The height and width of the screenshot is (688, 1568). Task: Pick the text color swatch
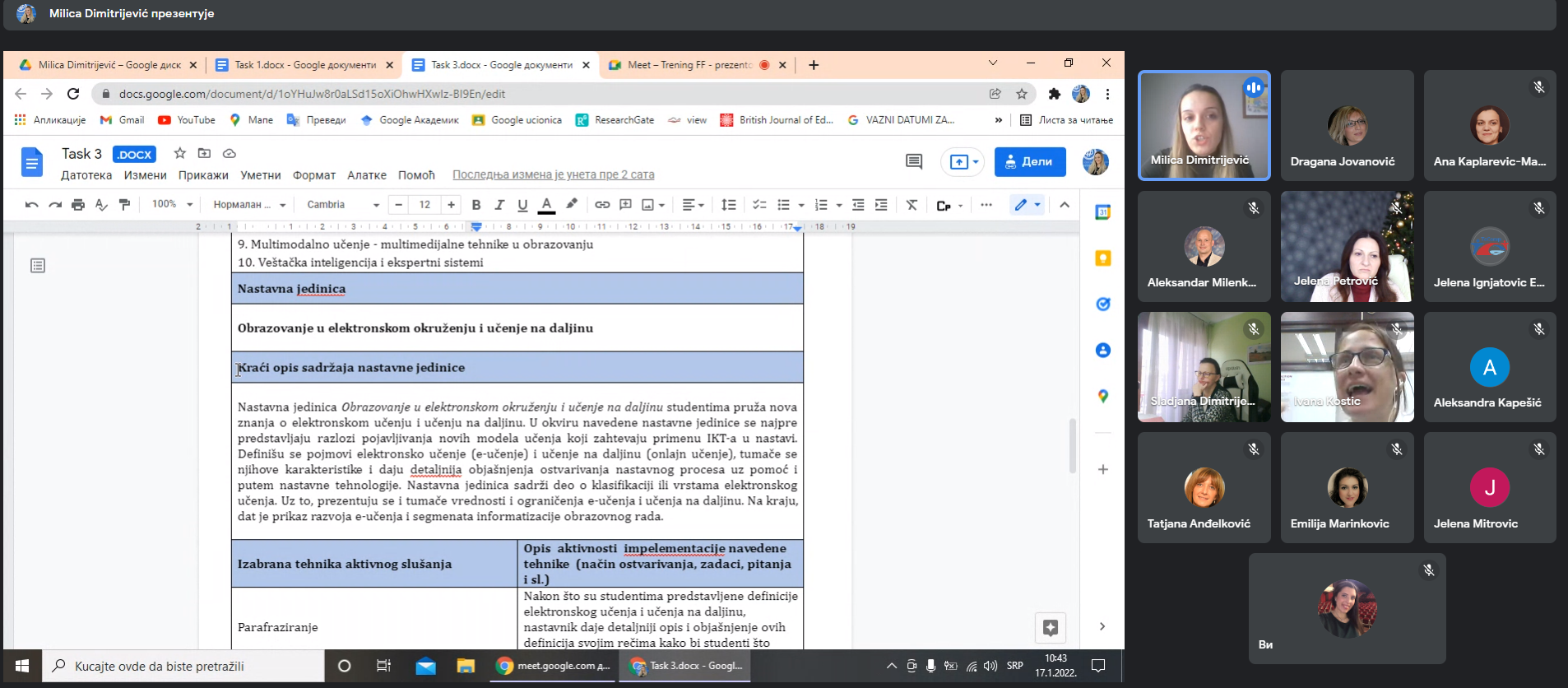546,205
